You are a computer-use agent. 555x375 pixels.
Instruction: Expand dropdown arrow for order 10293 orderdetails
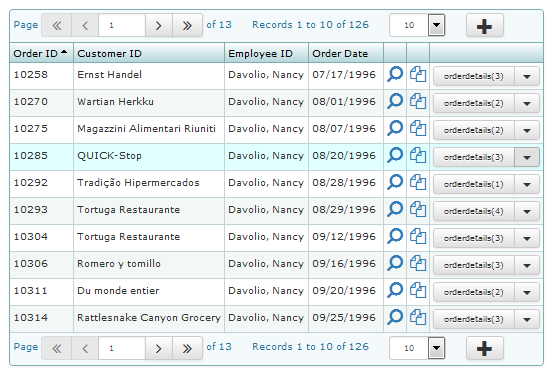point(527,211)
